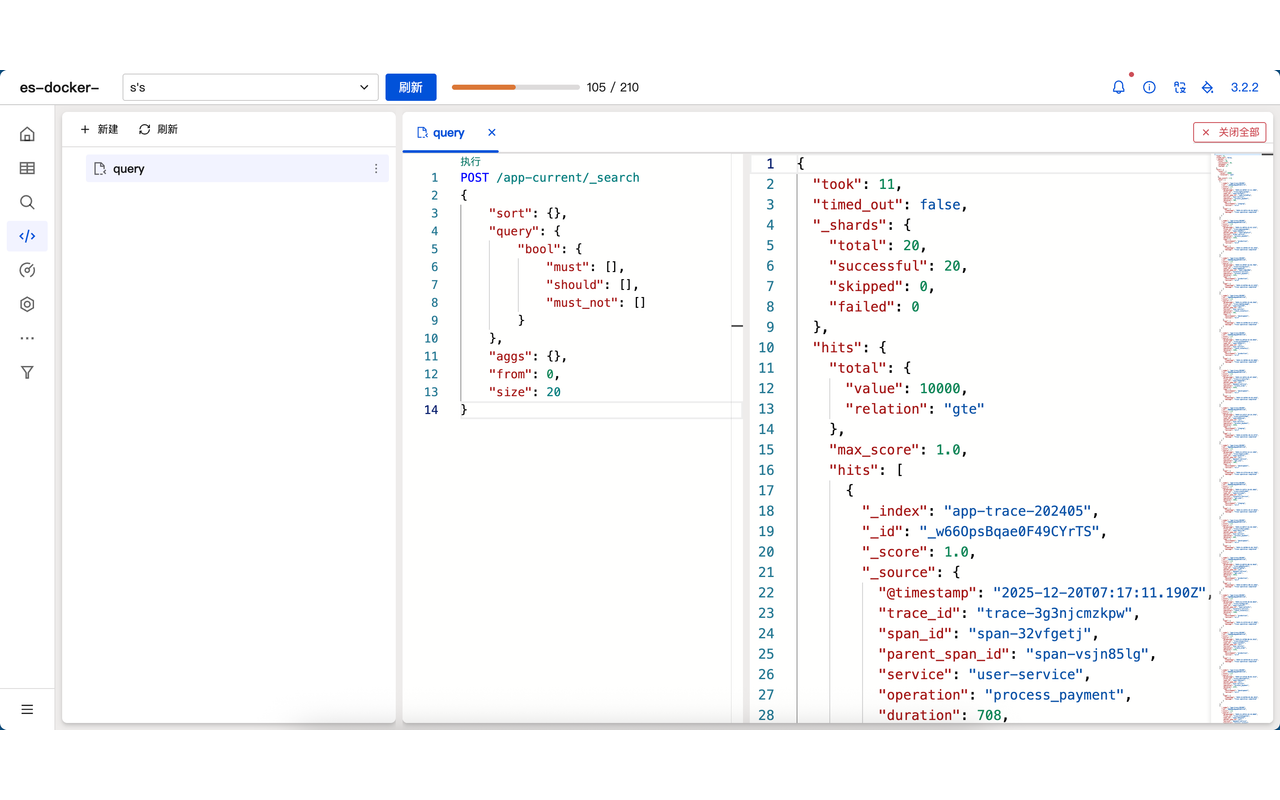The image size is (1280, 800).
Task: Select the query item in file list
Action: click(x=127, y=169)
